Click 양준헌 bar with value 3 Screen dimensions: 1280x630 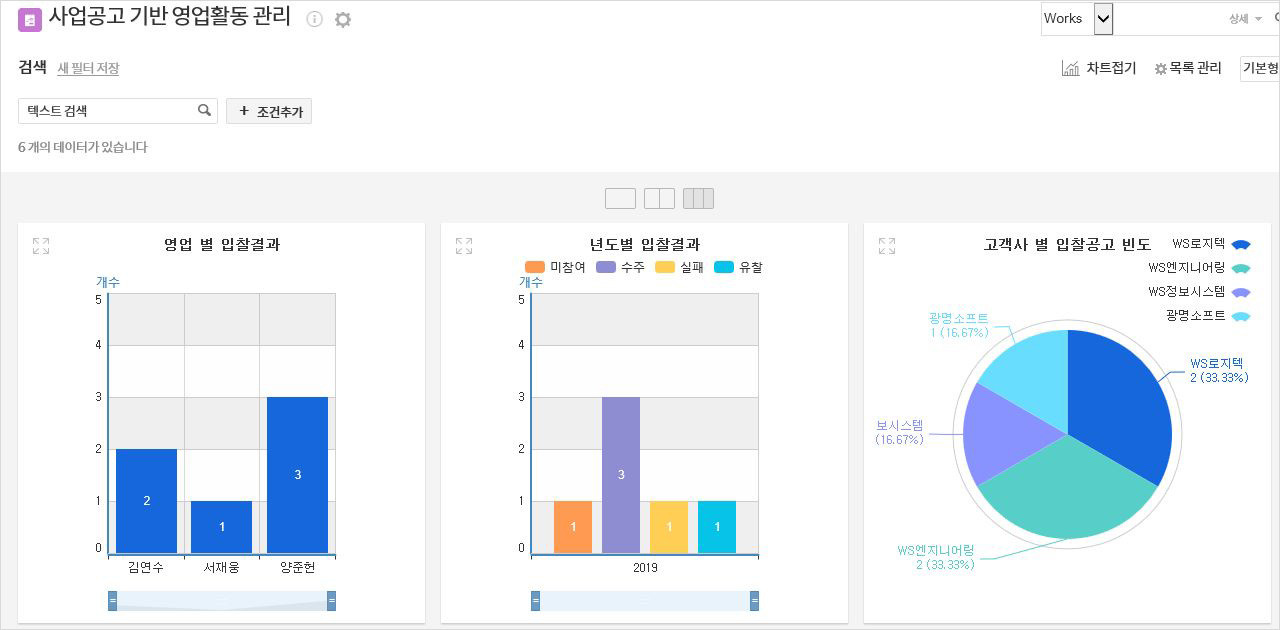click(x=297, y=475)
